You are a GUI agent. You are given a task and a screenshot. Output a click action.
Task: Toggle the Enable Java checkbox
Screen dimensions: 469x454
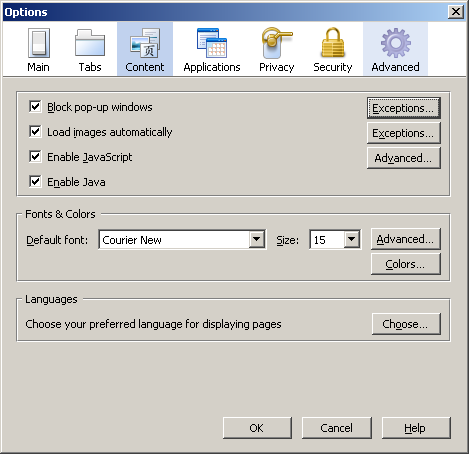coord(35,182)
